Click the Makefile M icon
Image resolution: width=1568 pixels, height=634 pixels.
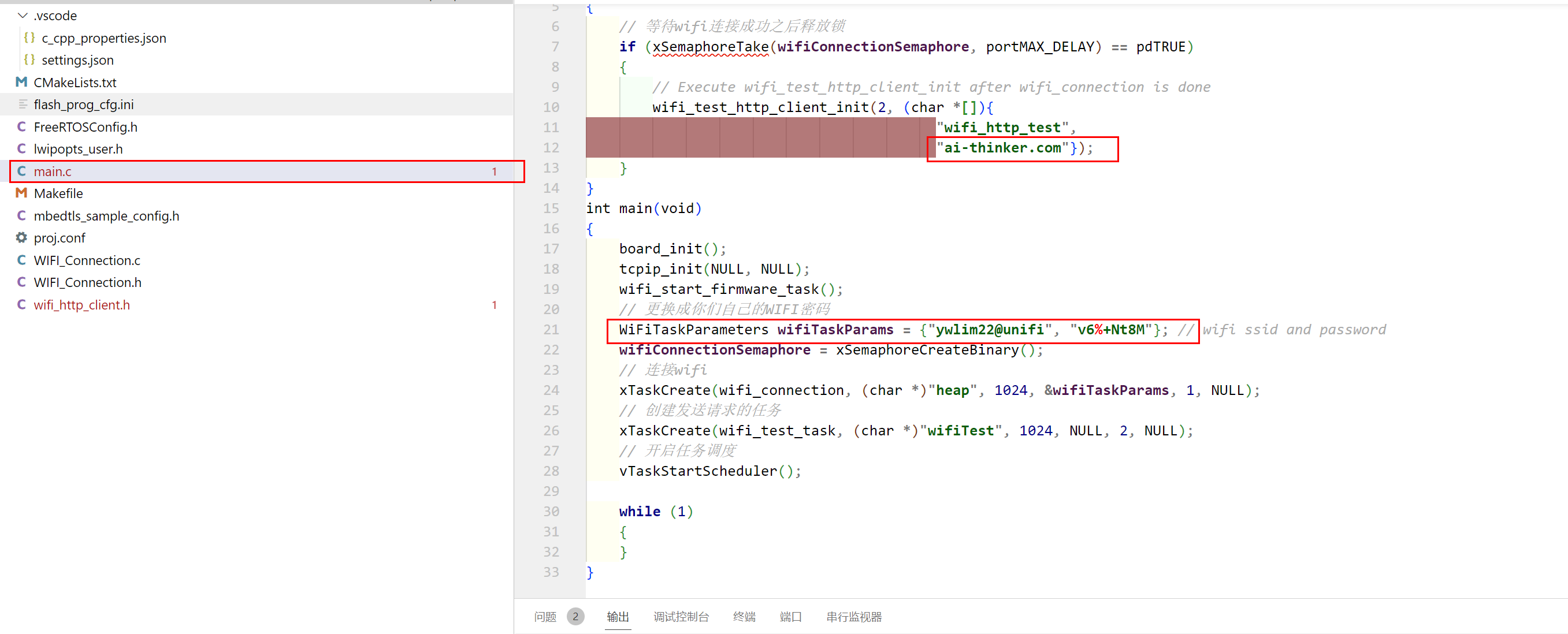pos(21,193)
